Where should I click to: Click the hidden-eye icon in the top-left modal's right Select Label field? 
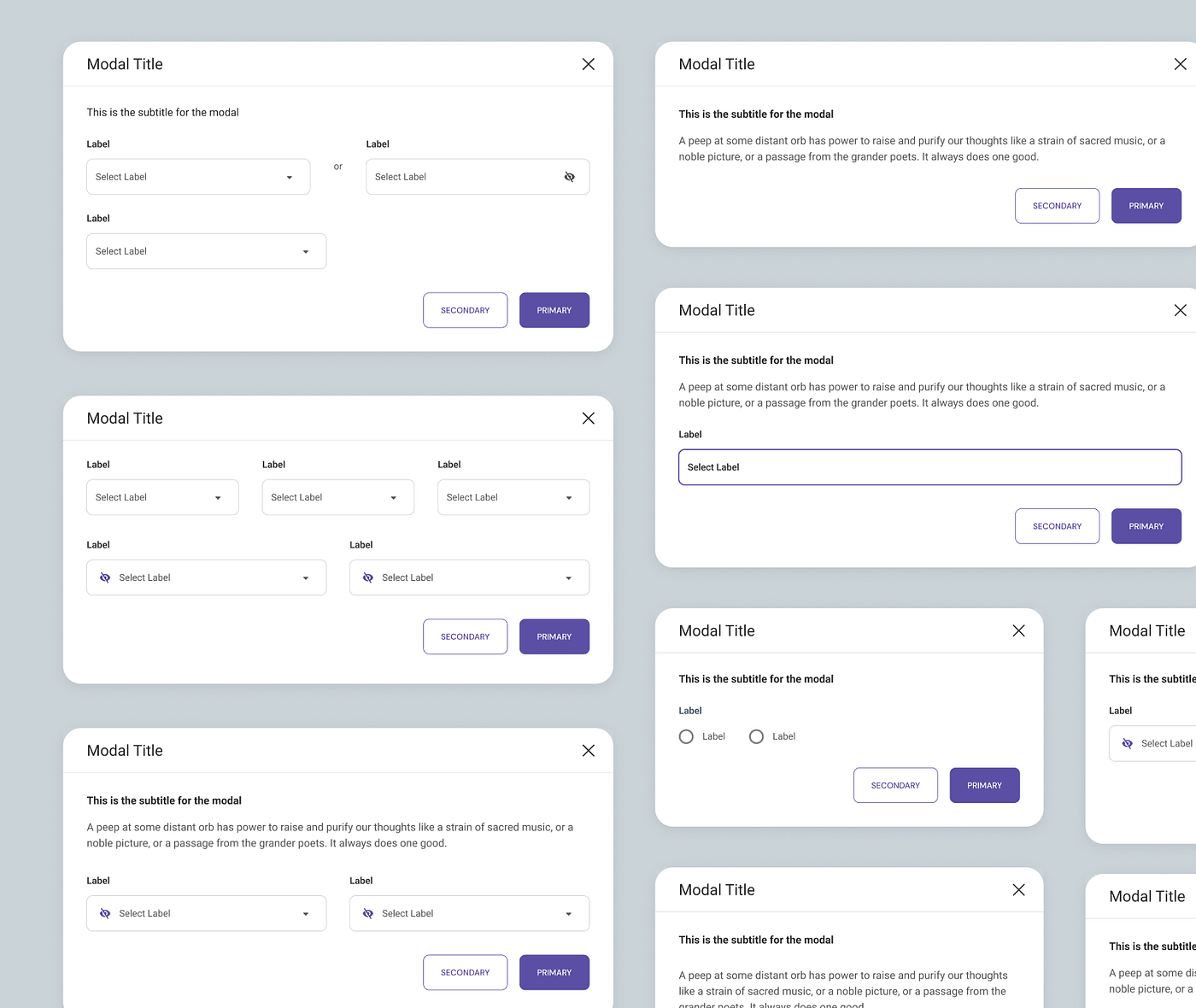pyautogui.click(x=570, y=177)
